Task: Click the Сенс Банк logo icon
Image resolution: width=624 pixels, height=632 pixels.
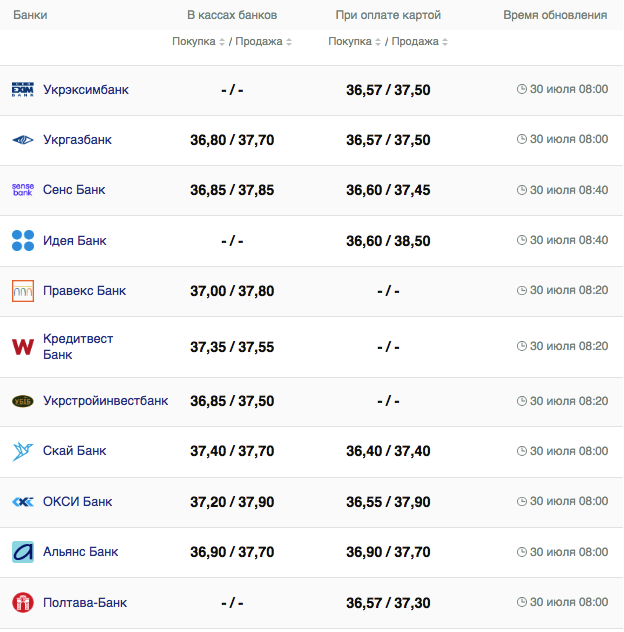Action: 23,190
